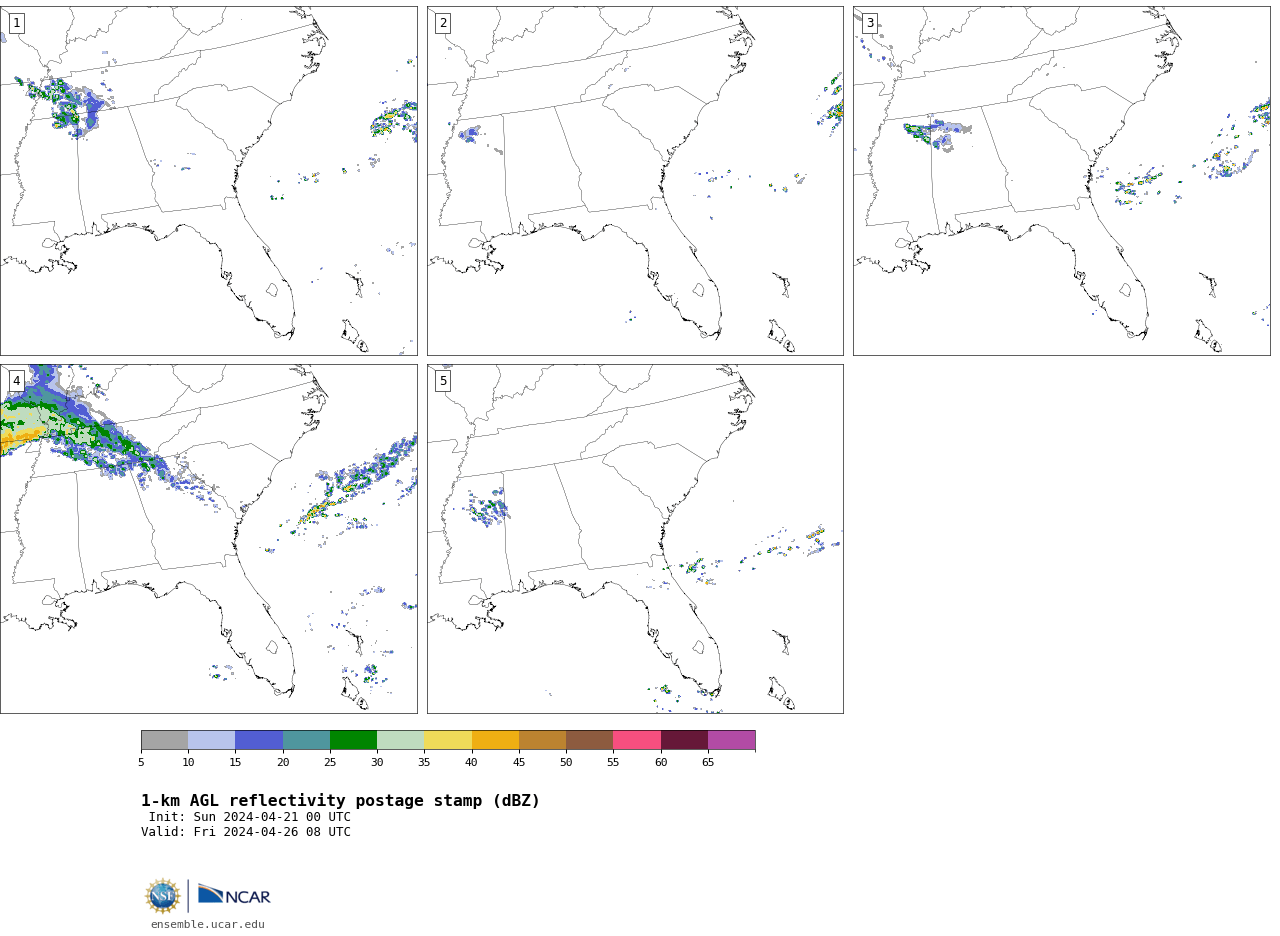Image resolution: width=1280 pixels, height=936 pixels.
Task: Click the pale green 30-35 dBZ swatch
Action: (400, 740)
